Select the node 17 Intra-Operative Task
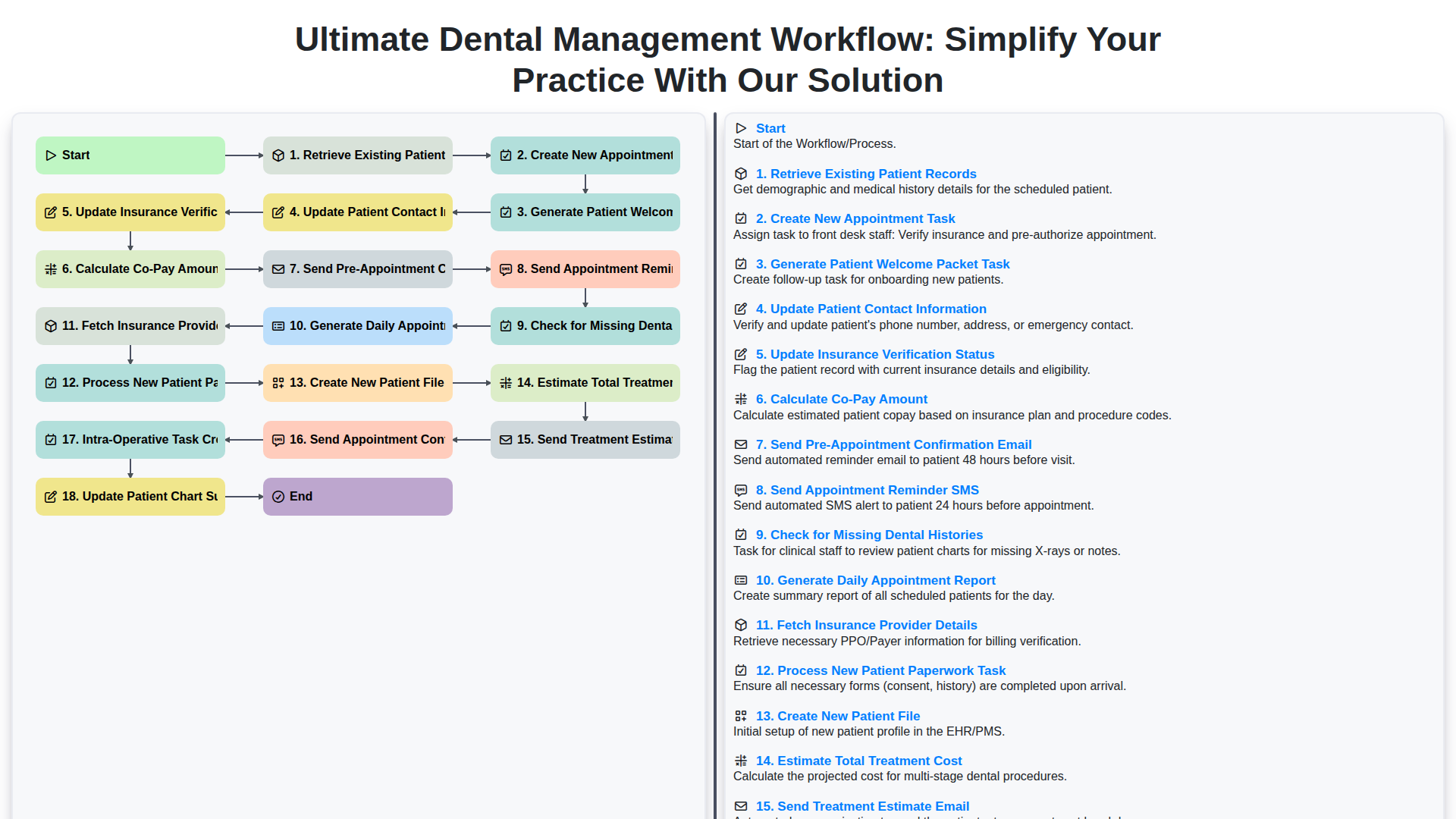 [x=130, y=439]
